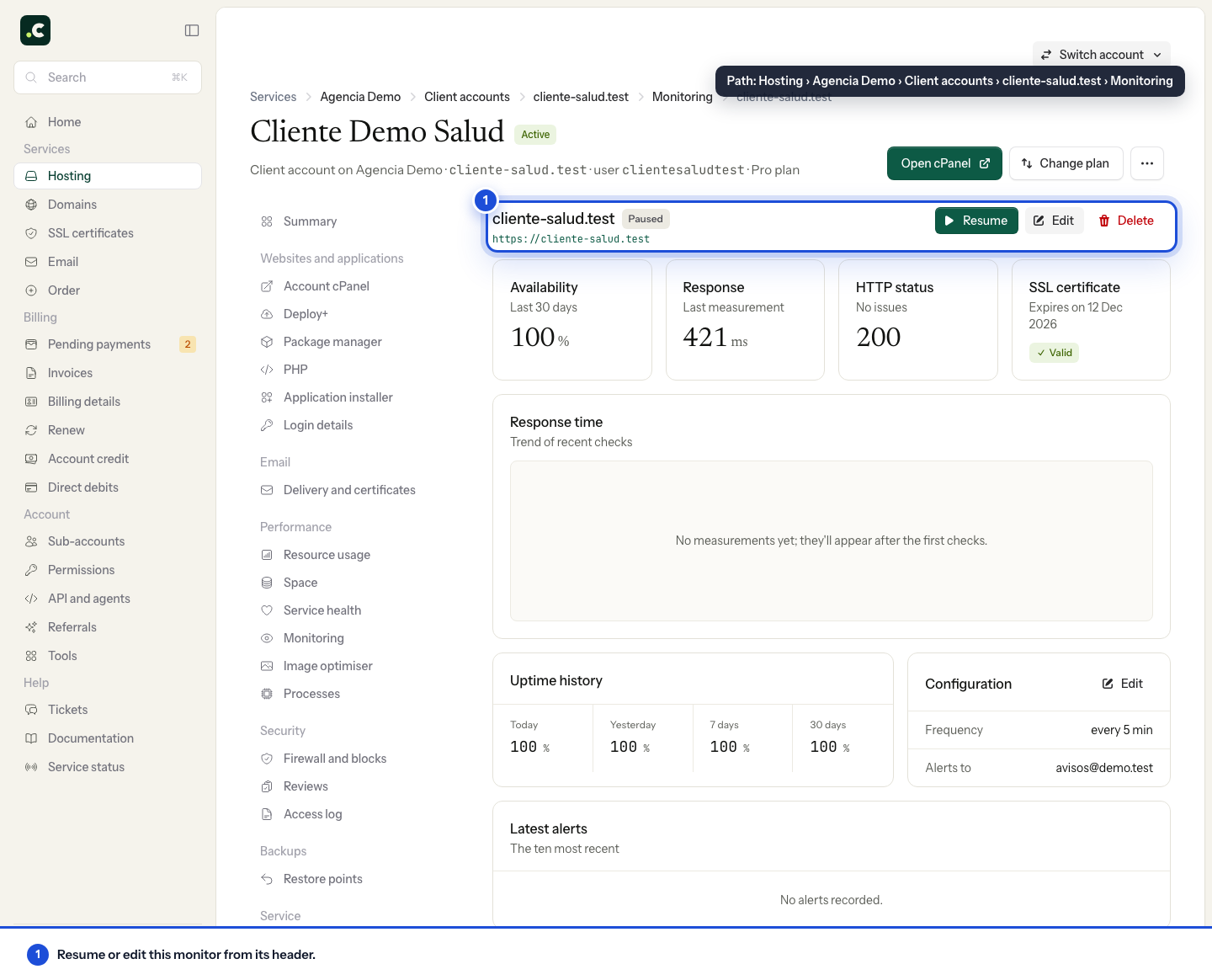
Task: Collapse the sidebar with the panel icon
Action: click(192, 30)
